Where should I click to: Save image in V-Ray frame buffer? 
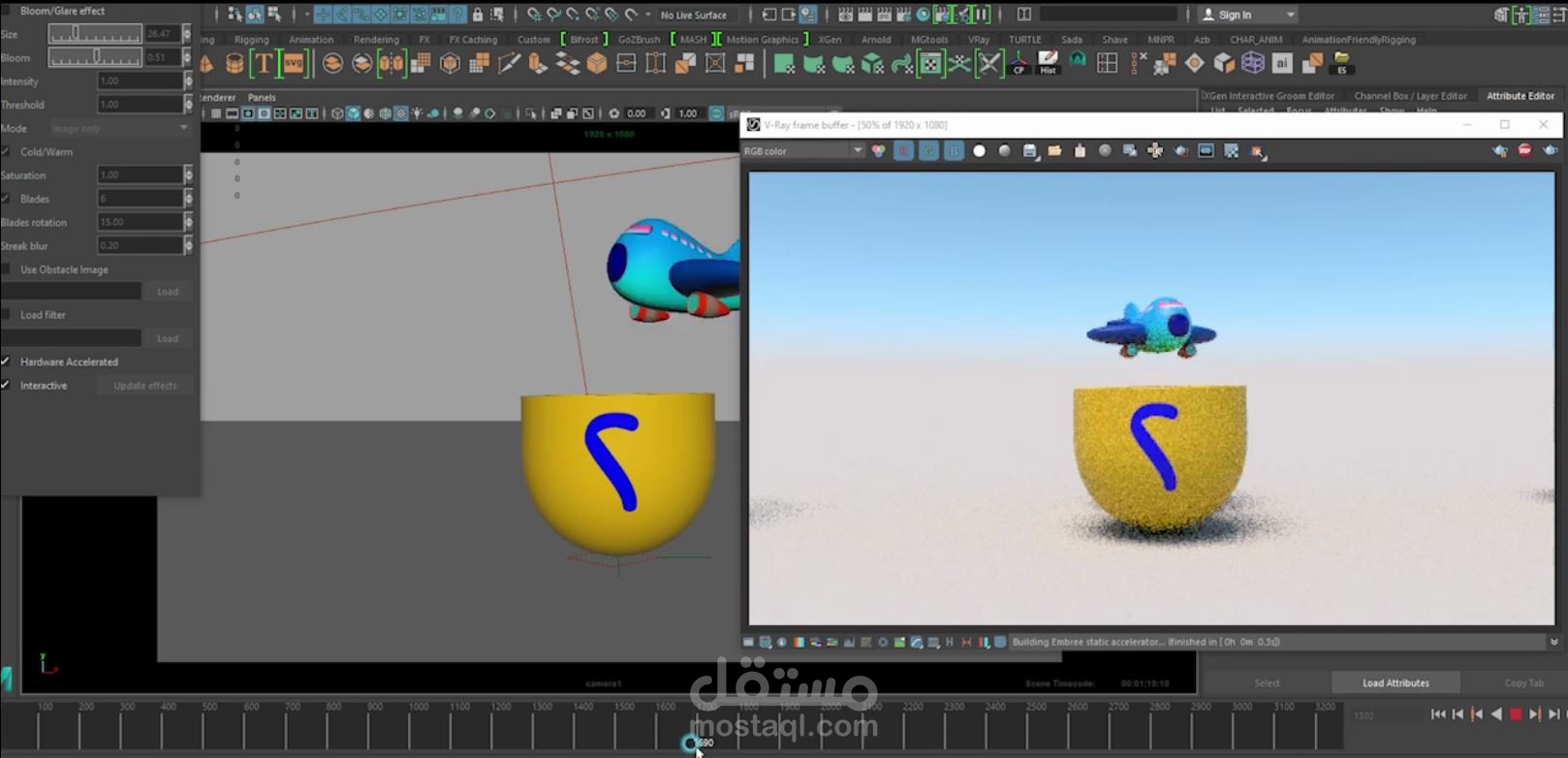1029,151
